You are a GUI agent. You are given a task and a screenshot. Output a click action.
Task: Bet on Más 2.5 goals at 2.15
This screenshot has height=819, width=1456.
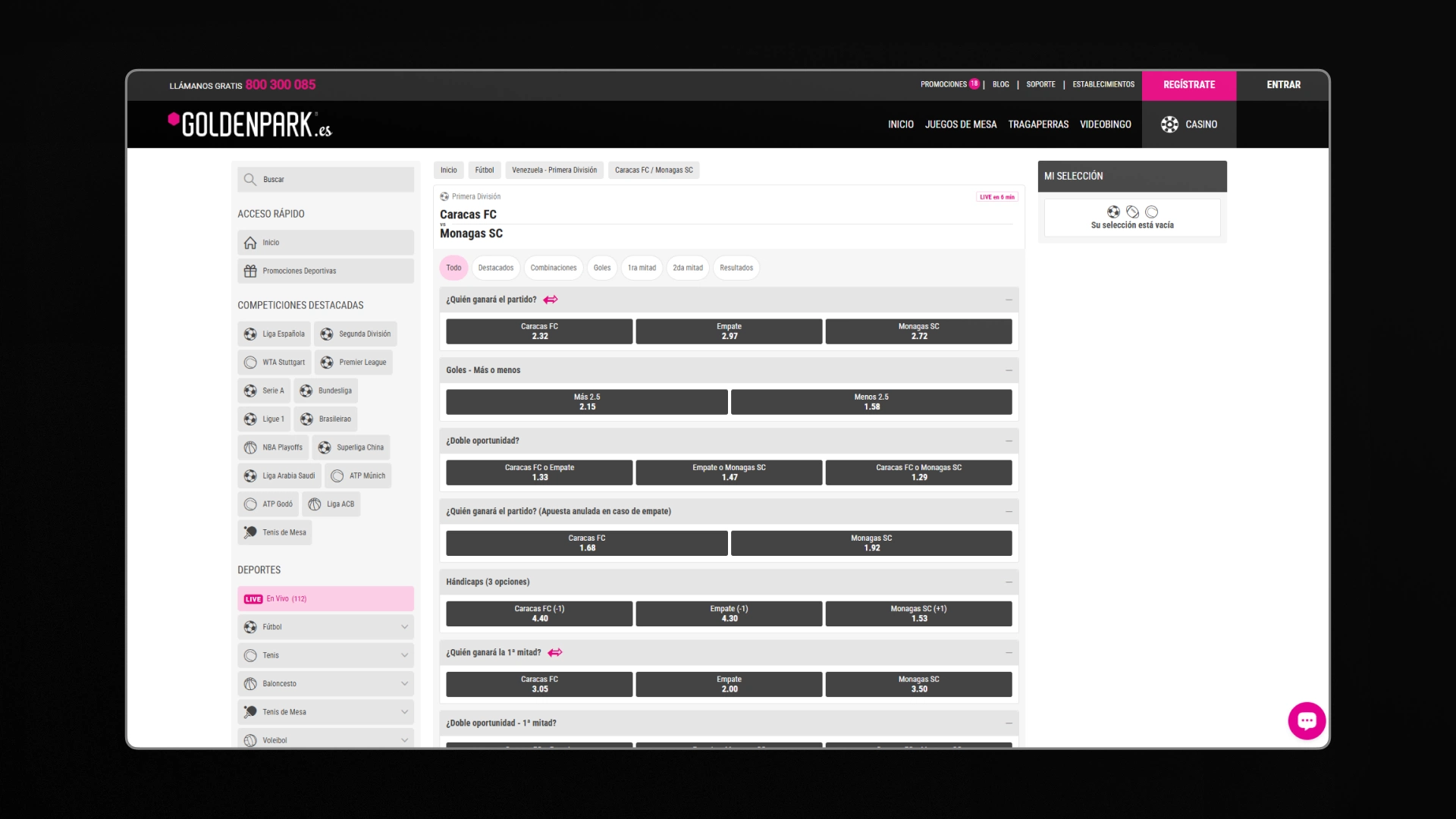[x=587, y=402]
